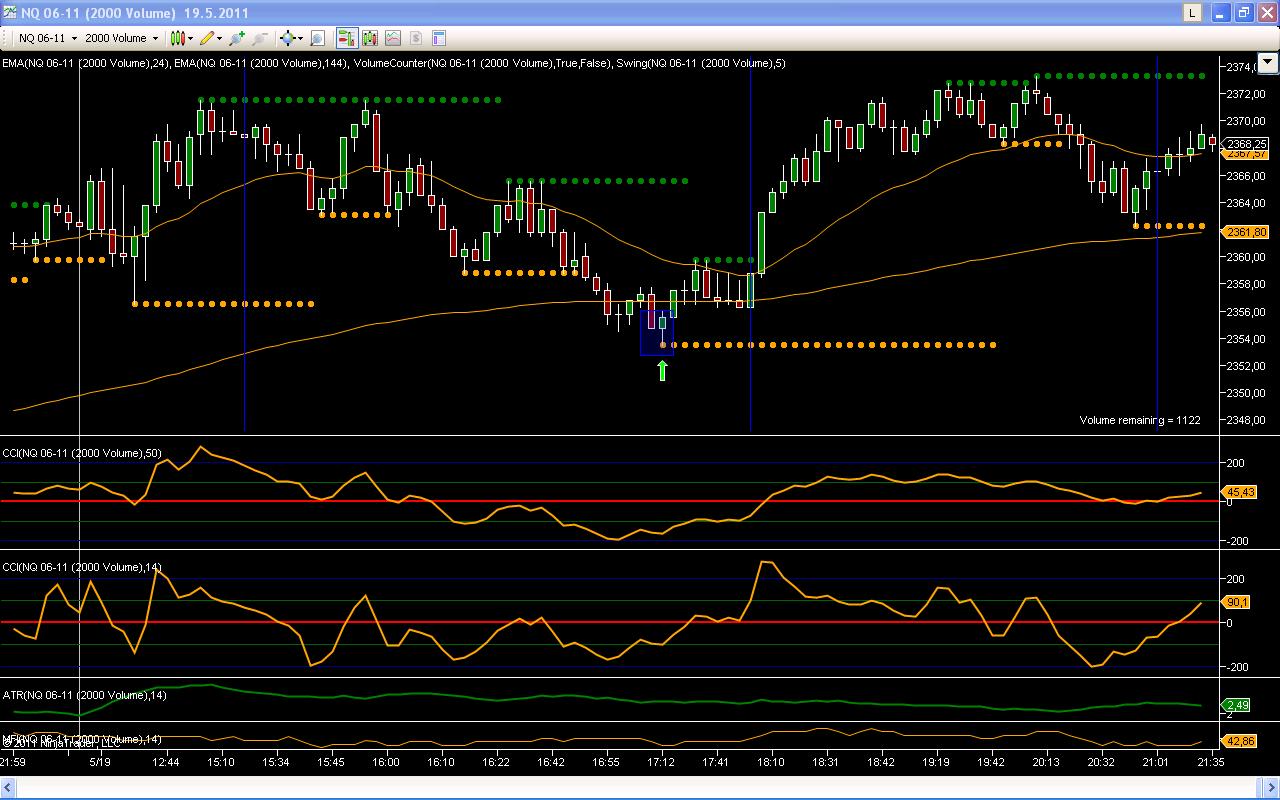This screenshot has width=1280, height=800.
Task: Expand the chart style dropdown arrow
Action: [190, 38]
